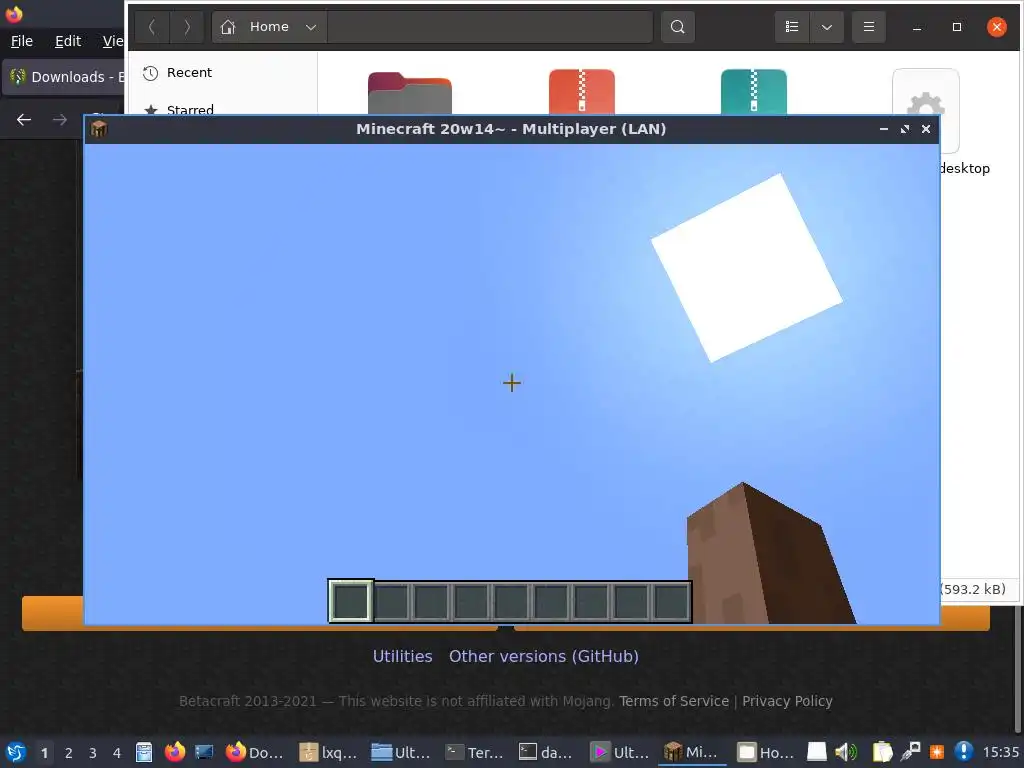The image size is (1024, 768).
Task: Select first hotbar slot in Minecraft
Action: click(351, 601)
